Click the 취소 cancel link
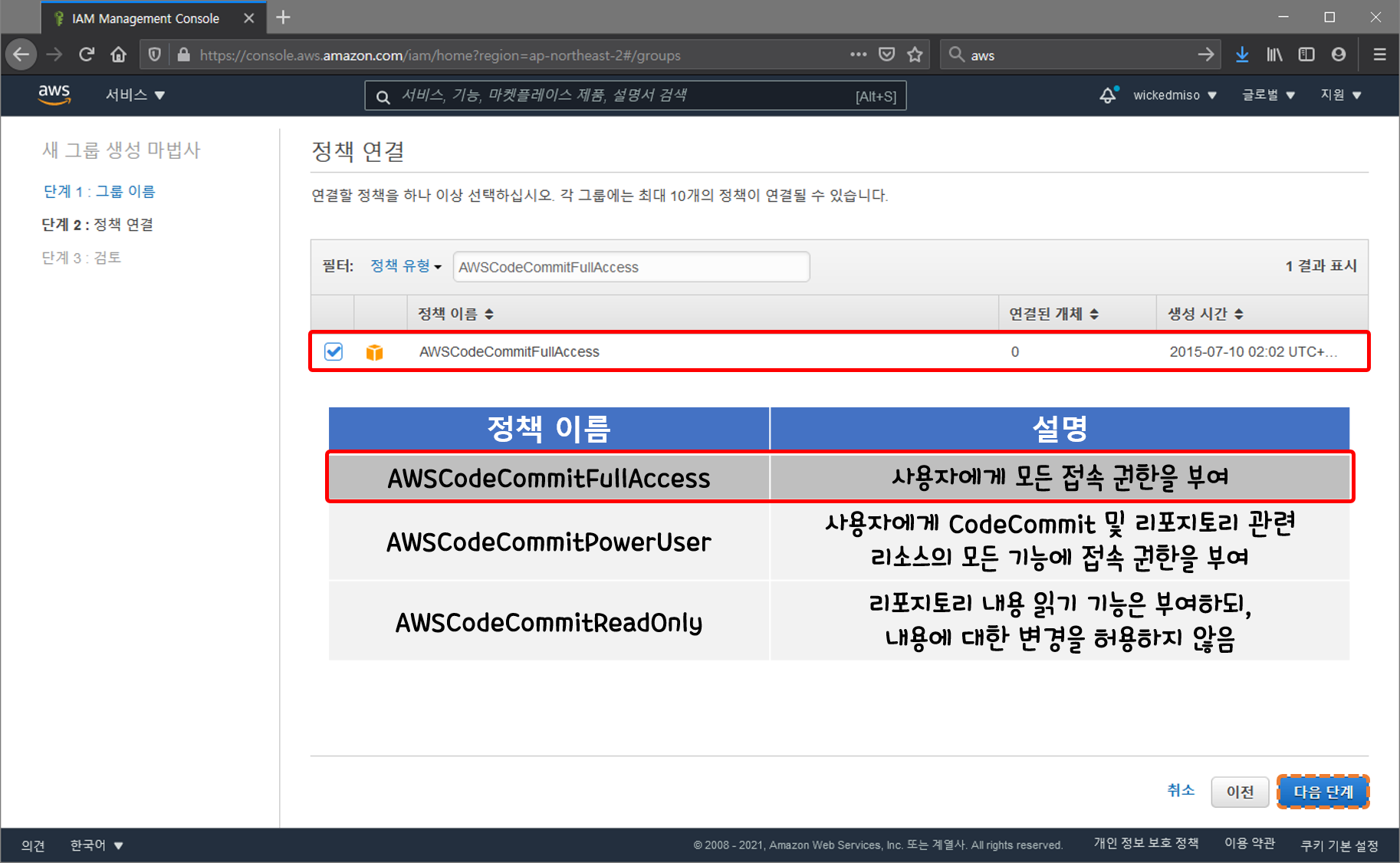Image resolution: width=1400 pixels, height=863 pixels. tap(1181, 790)
